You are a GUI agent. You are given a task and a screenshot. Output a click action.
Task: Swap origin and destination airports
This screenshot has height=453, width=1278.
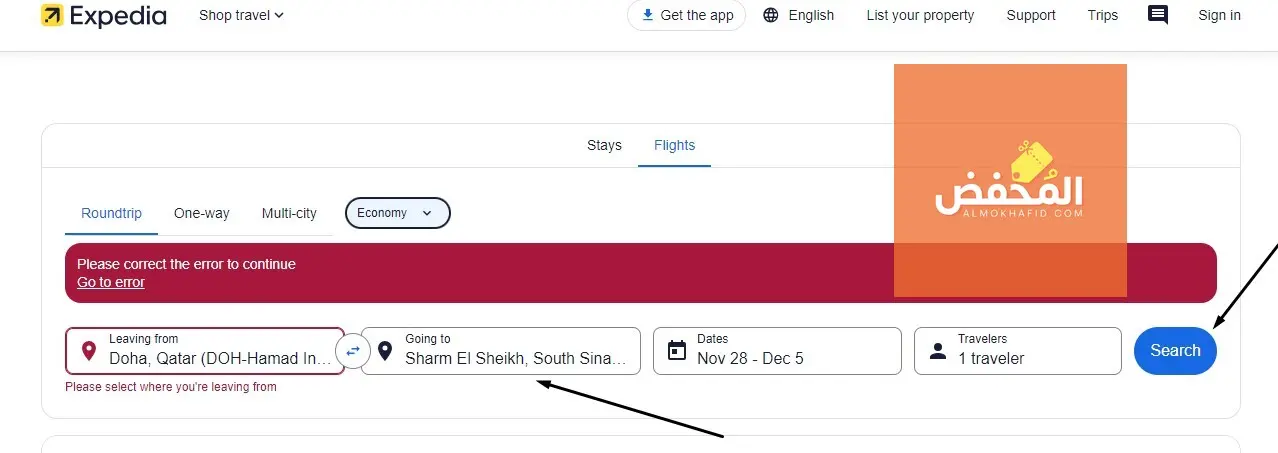(x=353, y=351)
